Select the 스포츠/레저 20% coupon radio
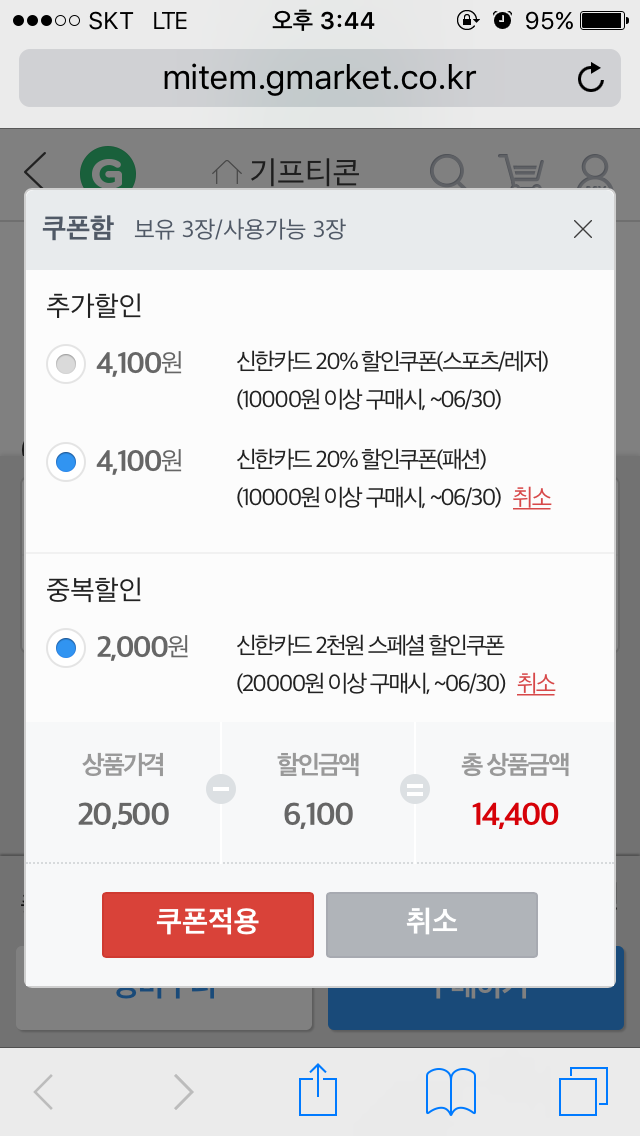The width and height of the screenshot is (640, 1136). [x=66, y=363]
